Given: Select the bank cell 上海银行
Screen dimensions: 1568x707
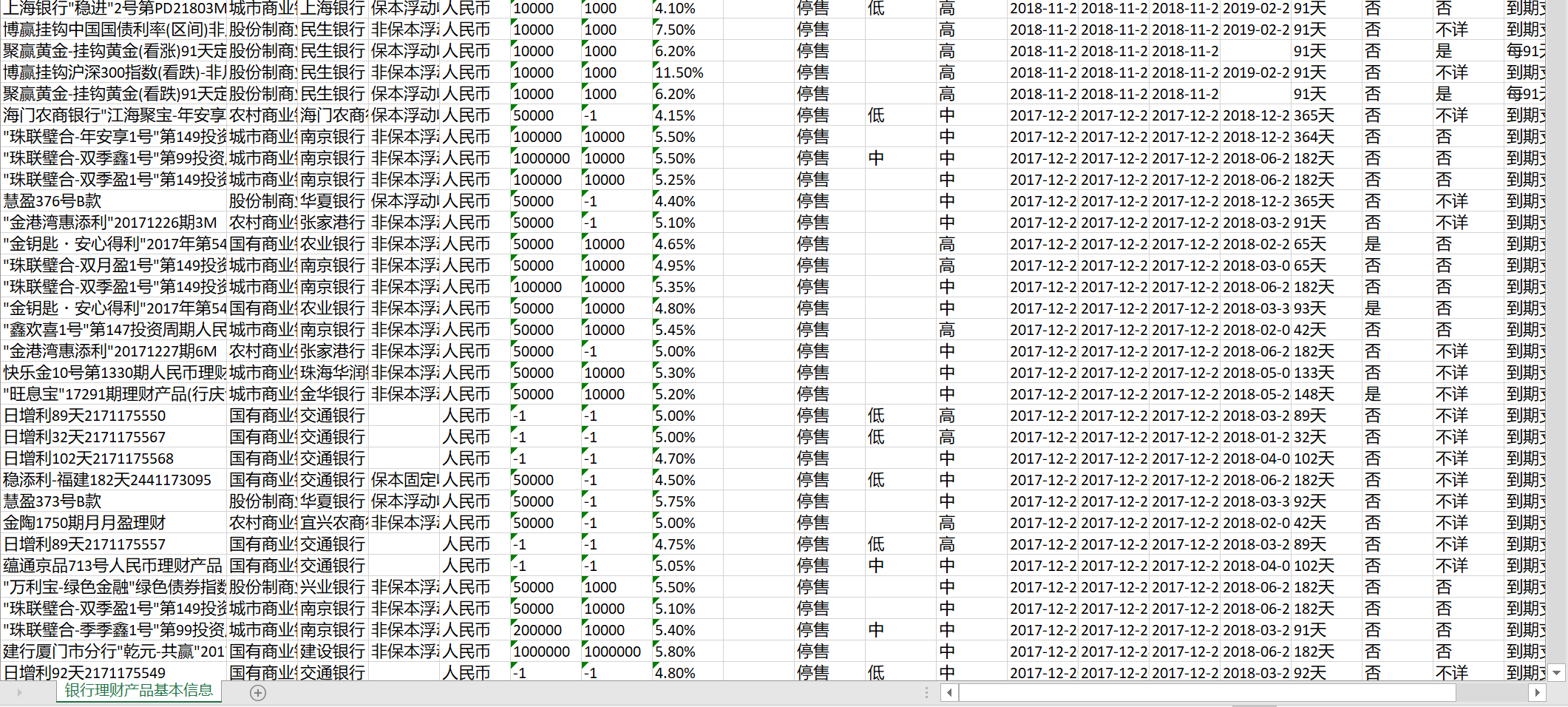Looking at the screenshot, I should [333, 8].
